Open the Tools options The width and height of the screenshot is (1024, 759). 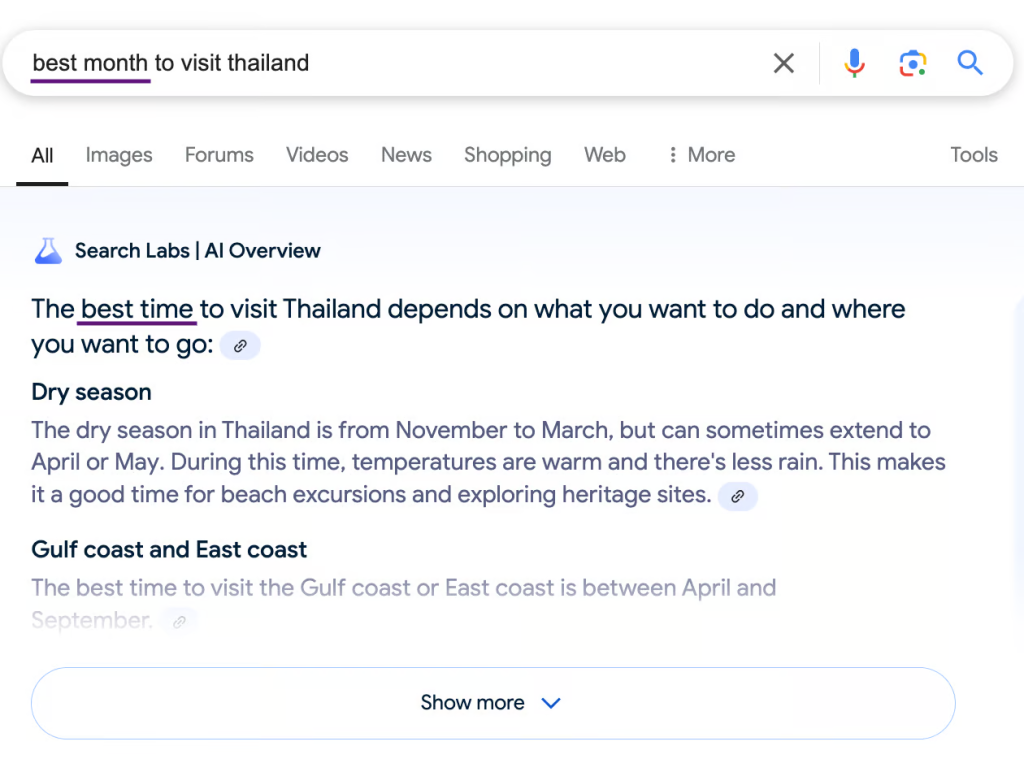[973, 155]
